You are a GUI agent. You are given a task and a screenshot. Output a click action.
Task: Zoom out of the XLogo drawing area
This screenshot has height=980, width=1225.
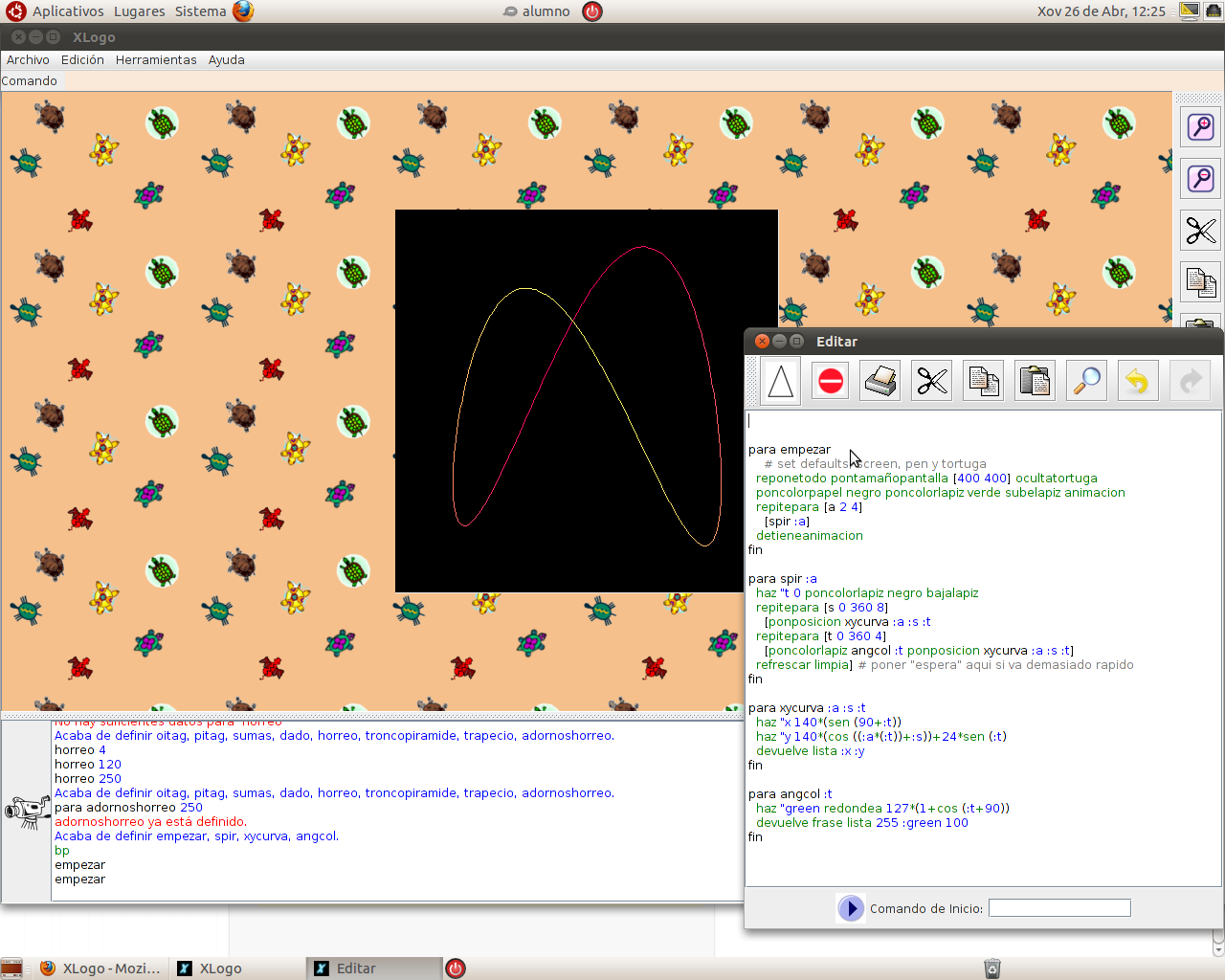[1201, 178]
